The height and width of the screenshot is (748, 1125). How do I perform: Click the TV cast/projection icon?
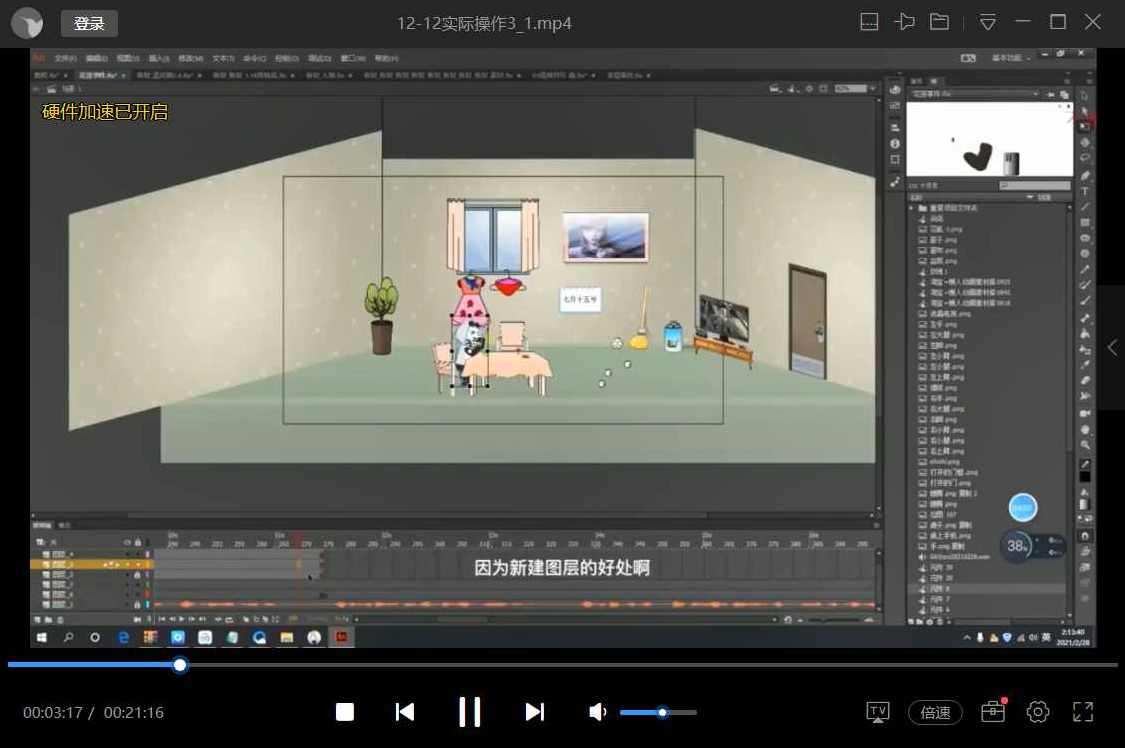coord(877,712)
